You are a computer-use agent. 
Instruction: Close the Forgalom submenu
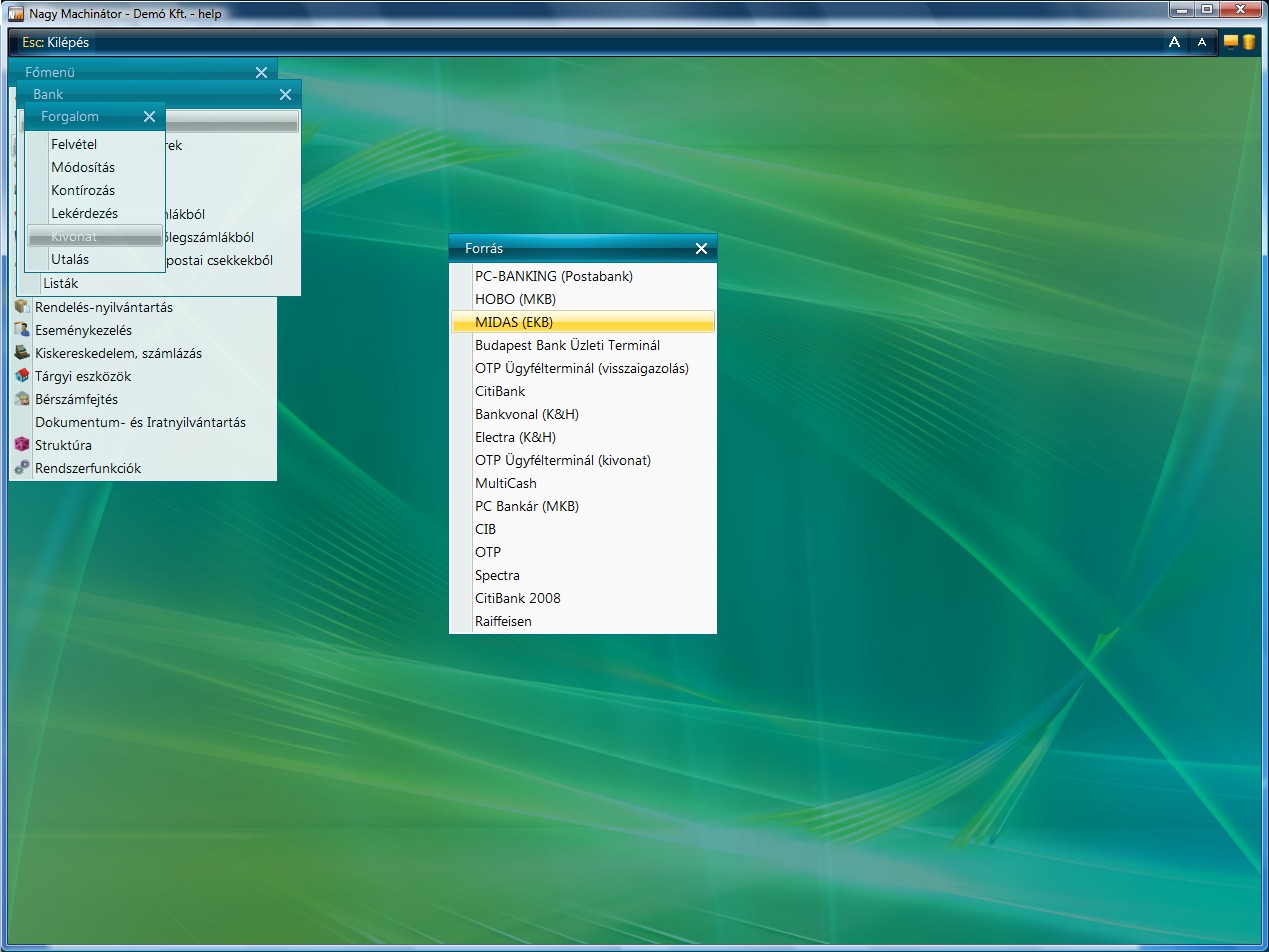(x=149, y=117)
